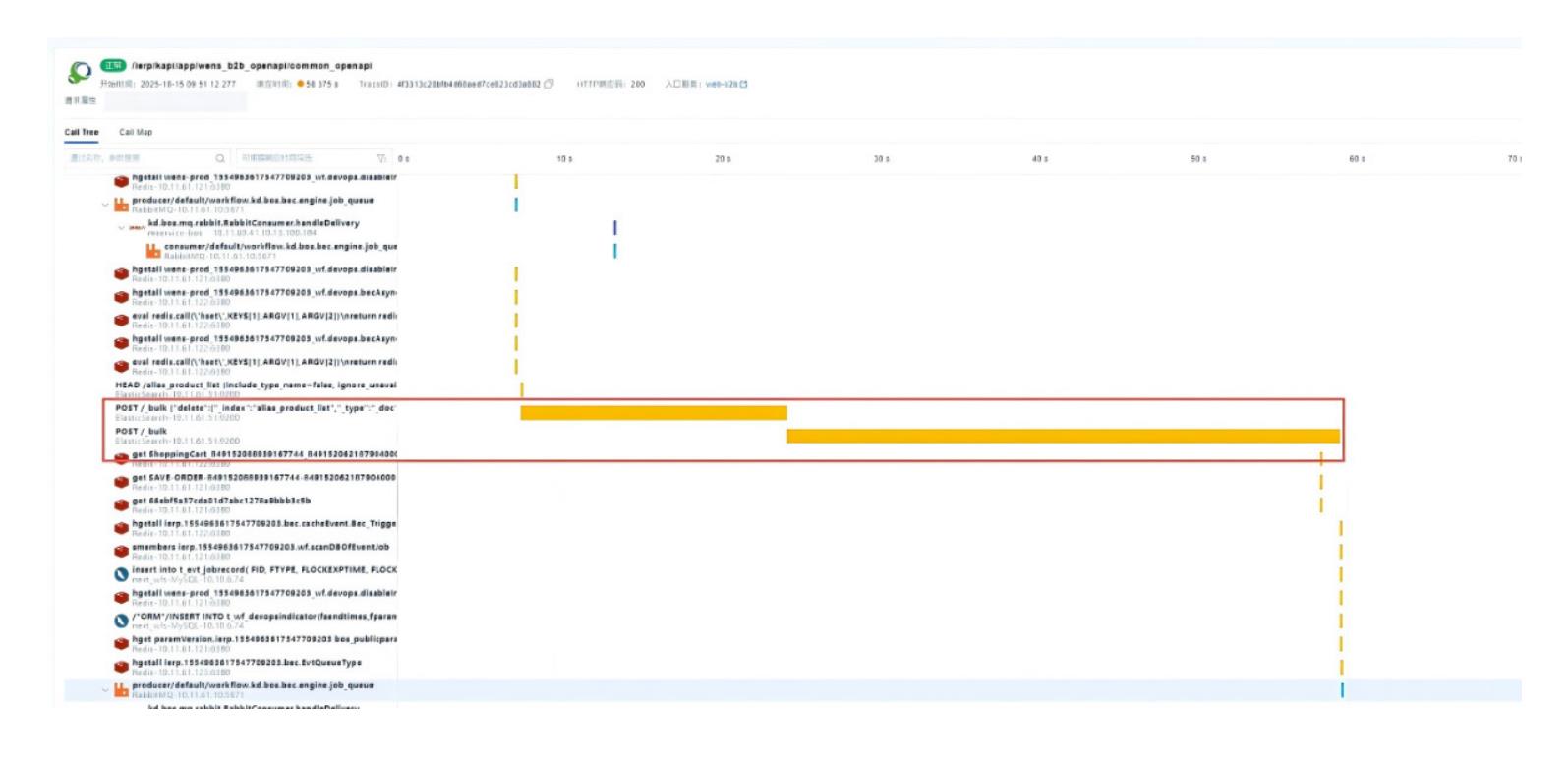This screenshot has width=1568, height=770.
Task: Focus the span name search input field
Action: coord(141,158)
